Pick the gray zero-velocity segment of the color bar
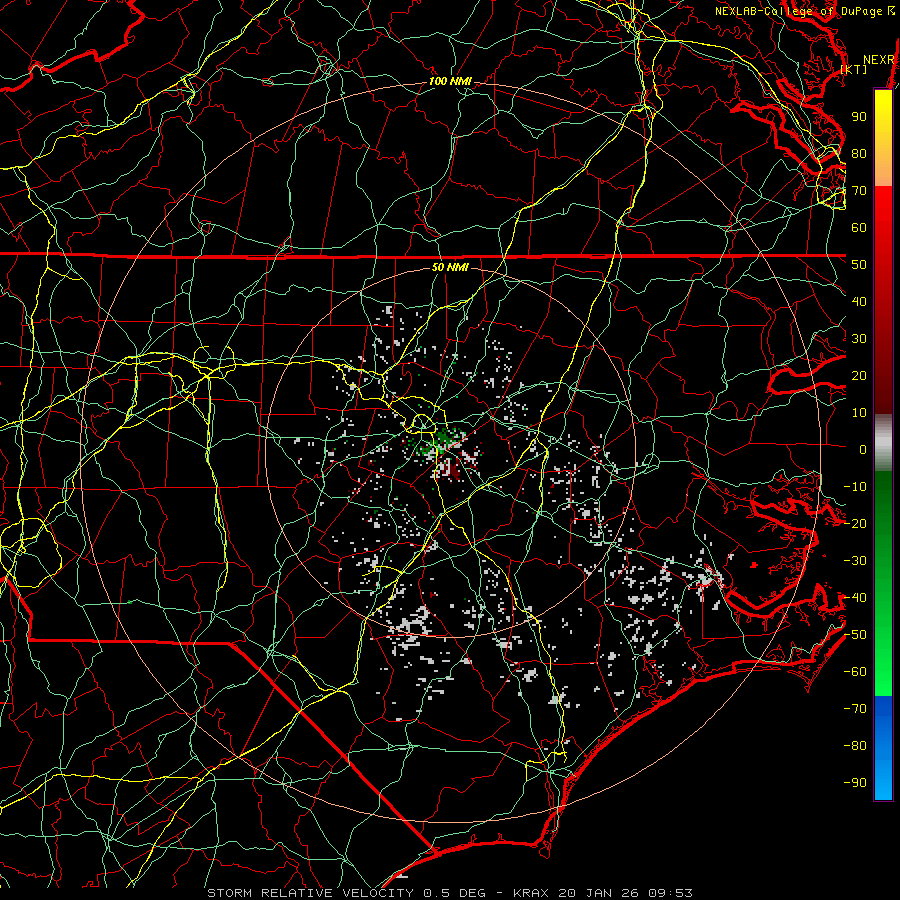 pyautogui.click(x=883, y=443)
